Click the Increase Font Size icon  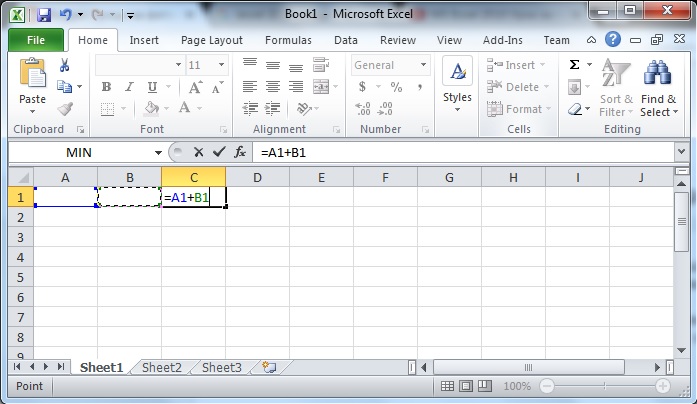195,87
